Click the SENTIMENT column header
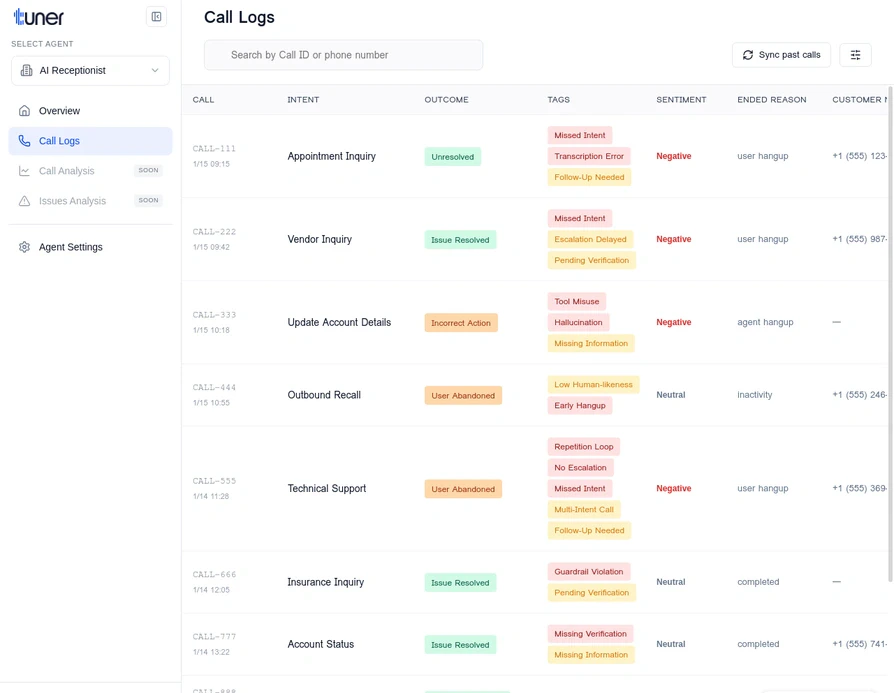The image size is (894, 693). 681,99
